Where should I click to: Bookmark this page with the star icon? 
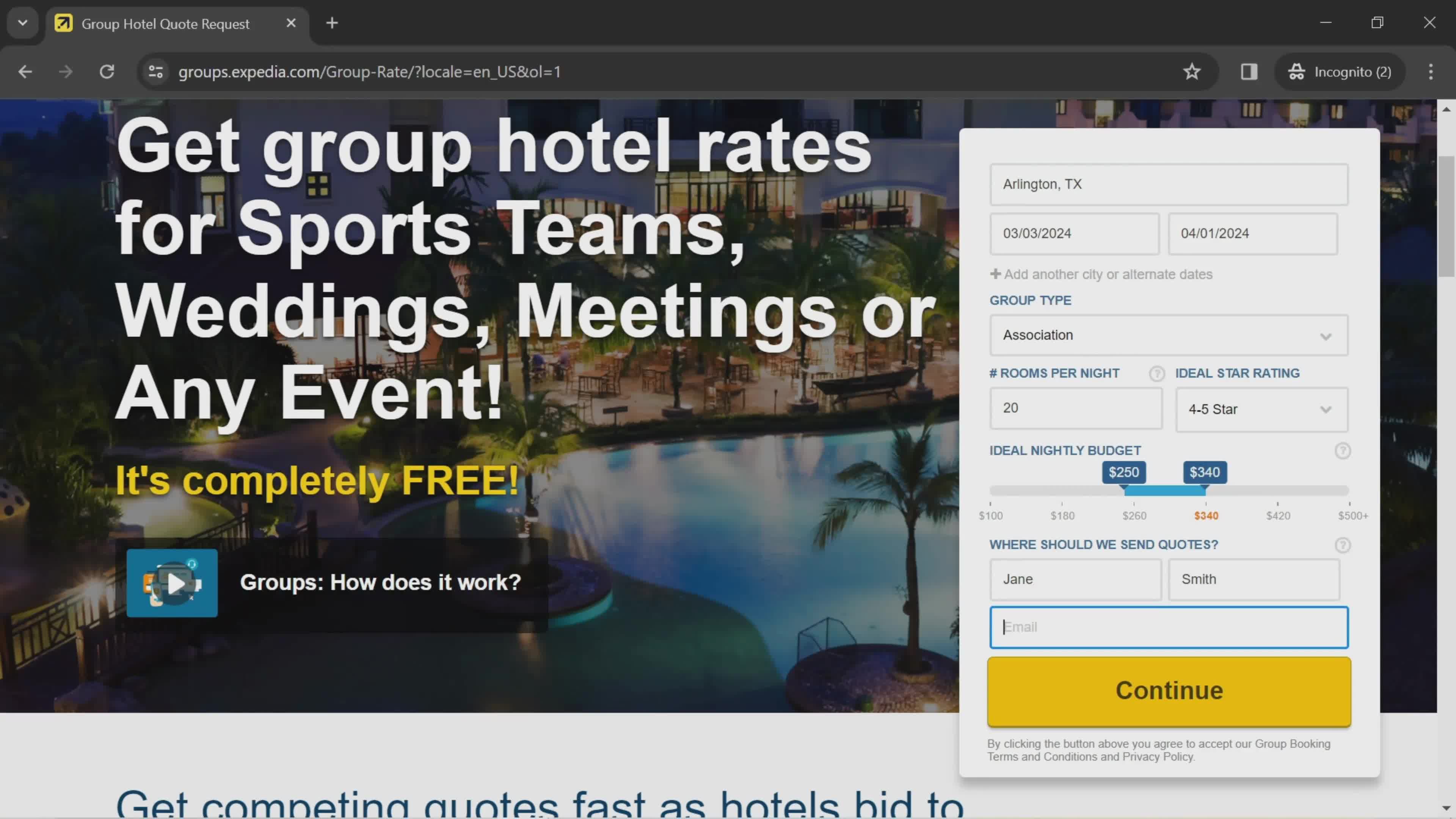click(1191, 72)
